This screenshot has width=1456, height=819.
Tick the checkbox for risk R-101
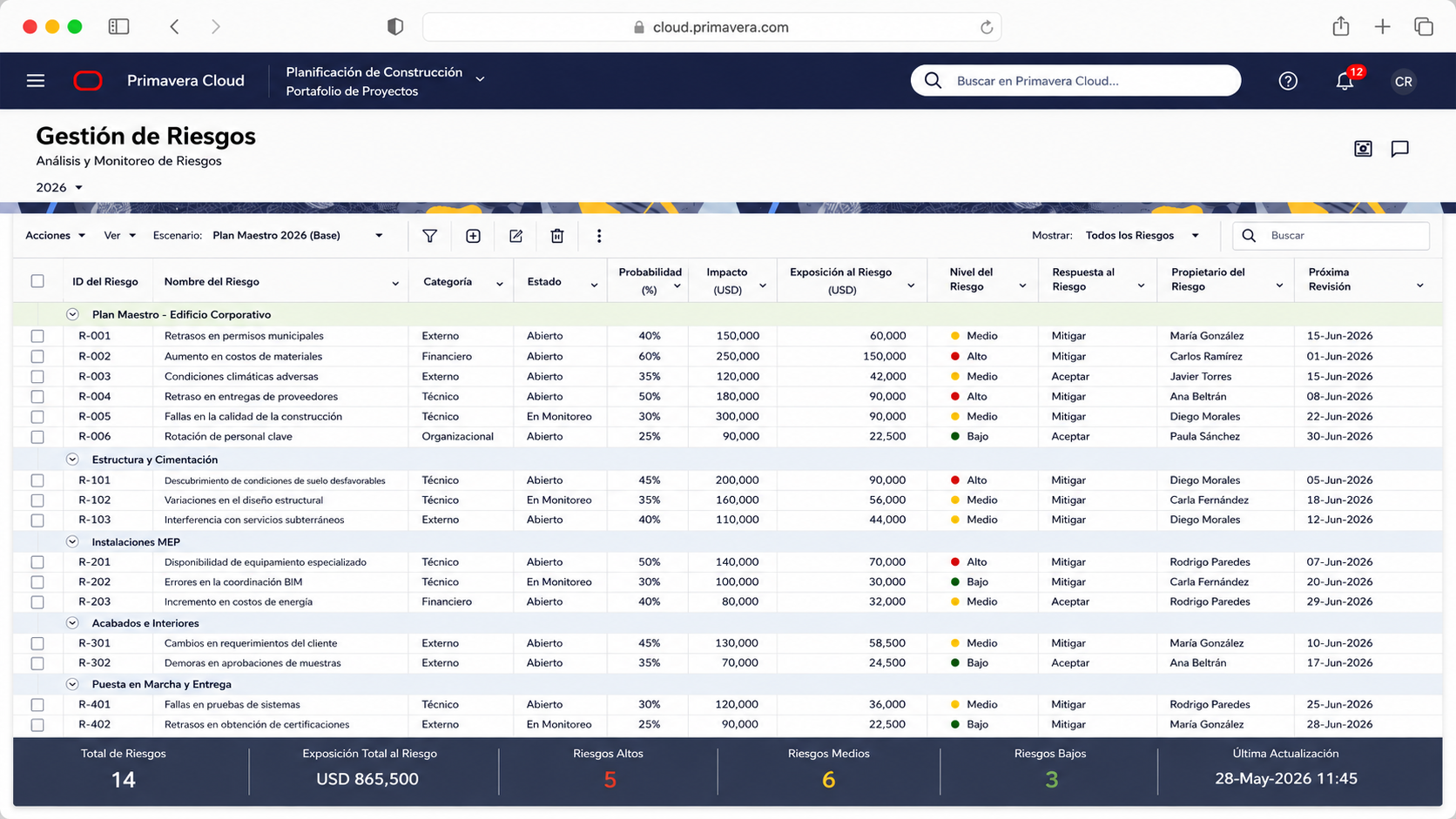(37, 480)
